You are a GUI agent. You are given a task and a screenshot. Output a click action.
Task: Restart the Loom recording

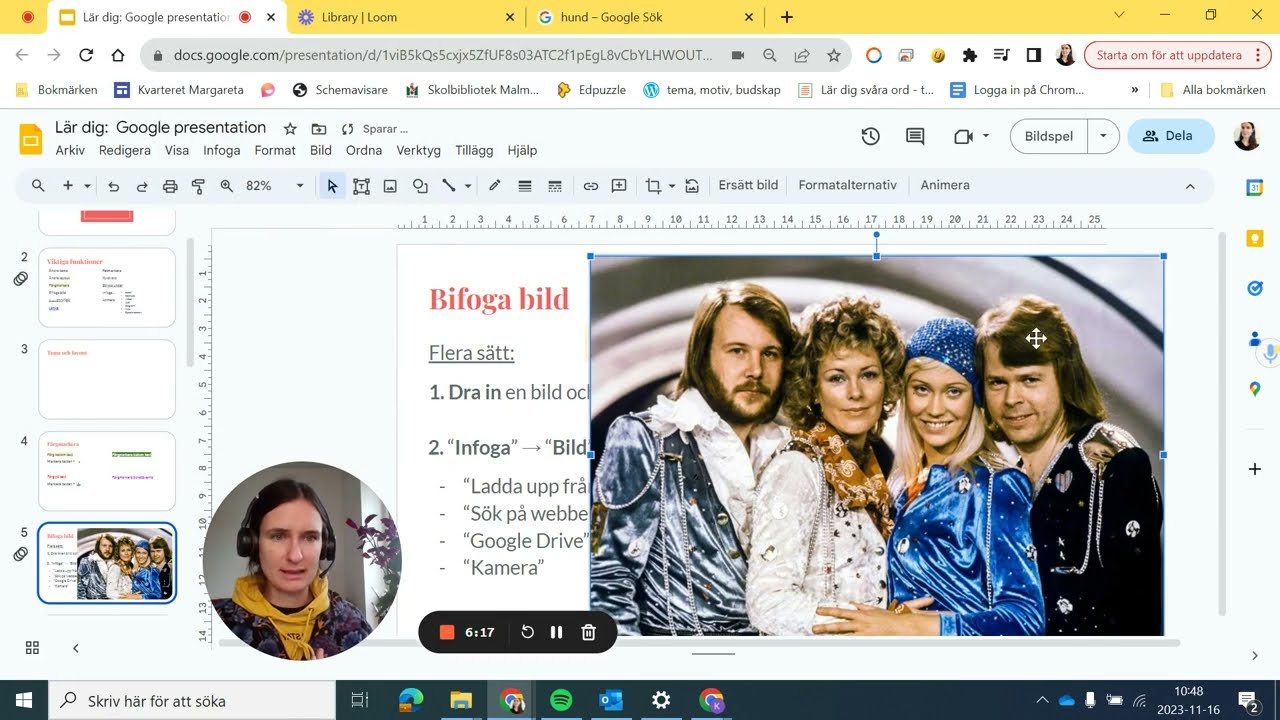pos(527,632)
